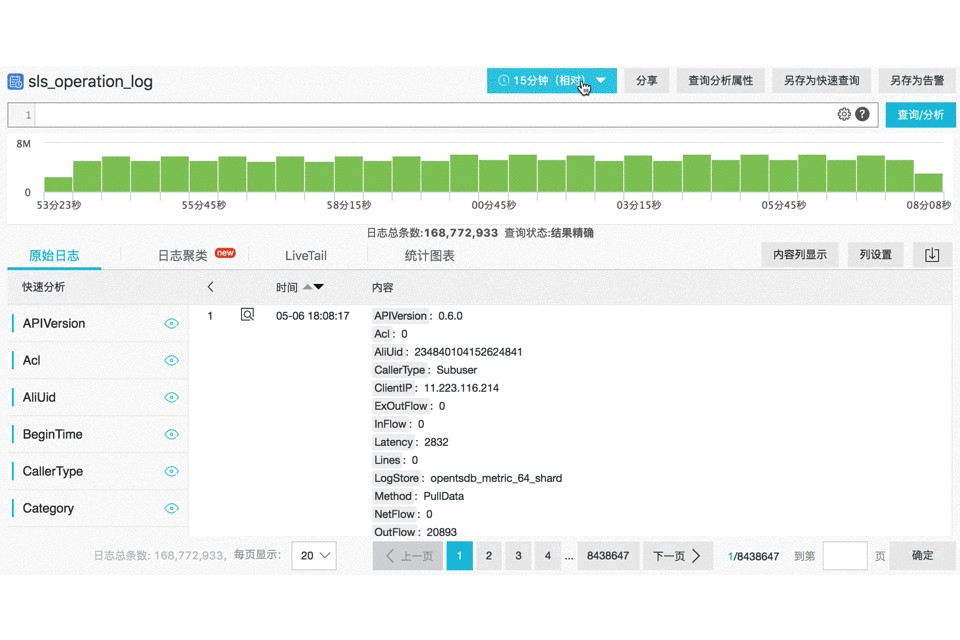The width and height of the screenshot is (960, 640).
Task: Switch to the 统计图表 tab
Action: (x=429, y=256)
